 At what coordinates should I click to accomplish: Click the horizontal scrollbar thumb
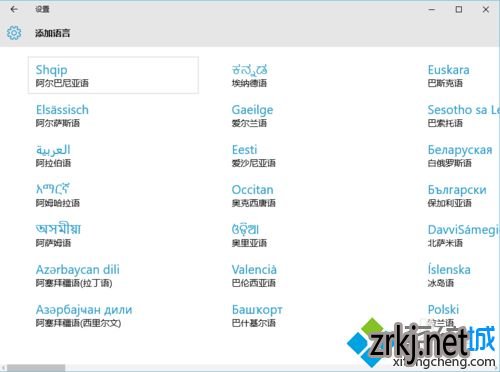(36, 368)
